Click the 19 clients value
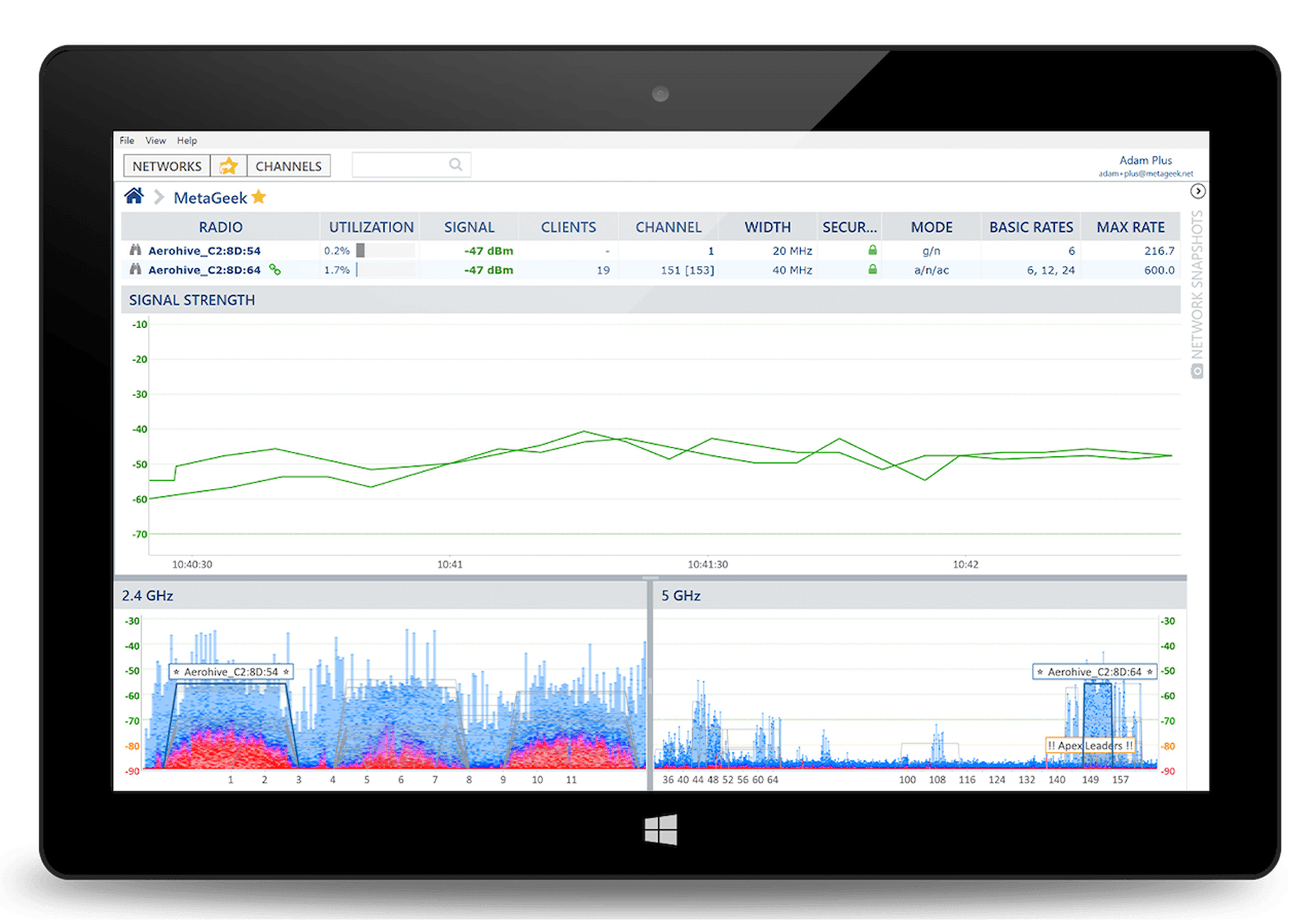The width and height of the screenshot is (1316, 920). point(603,270)
